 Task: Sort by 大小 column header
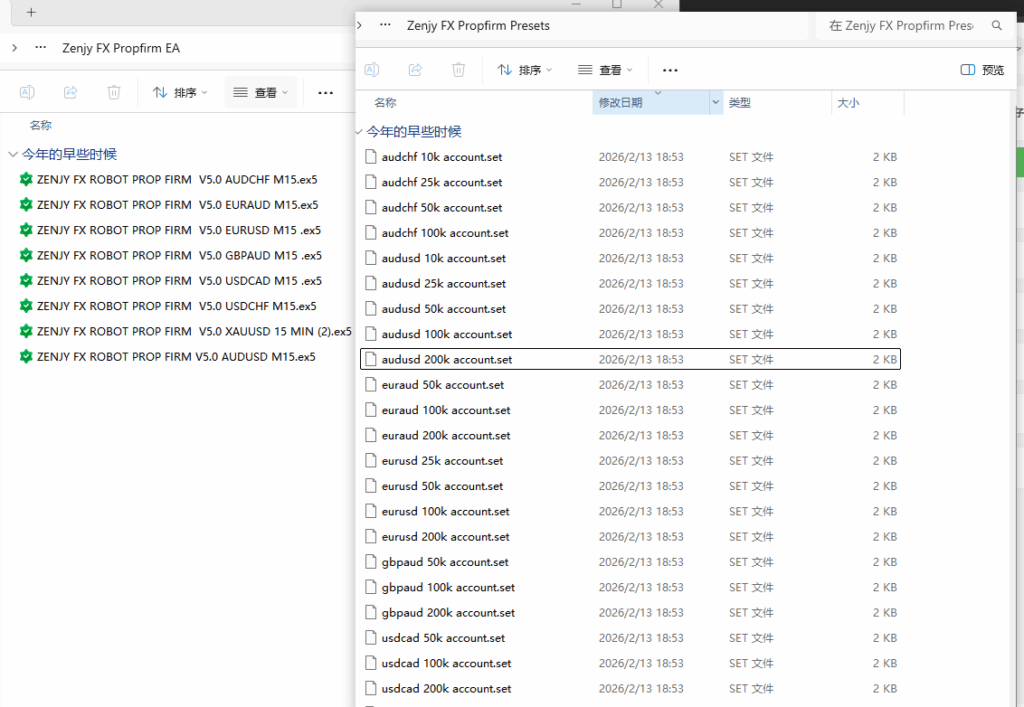point(848,103)
